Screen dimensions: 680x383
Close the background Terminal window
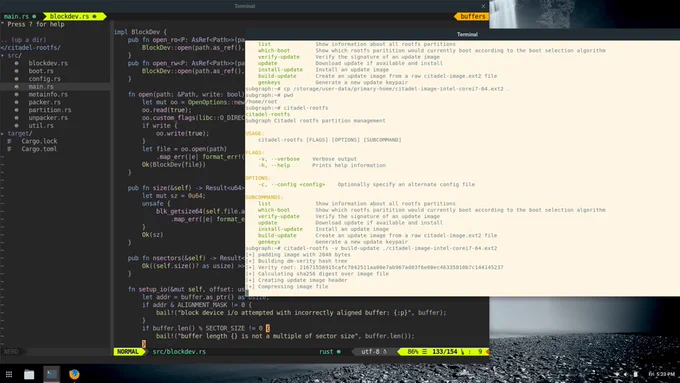[483, 6]
